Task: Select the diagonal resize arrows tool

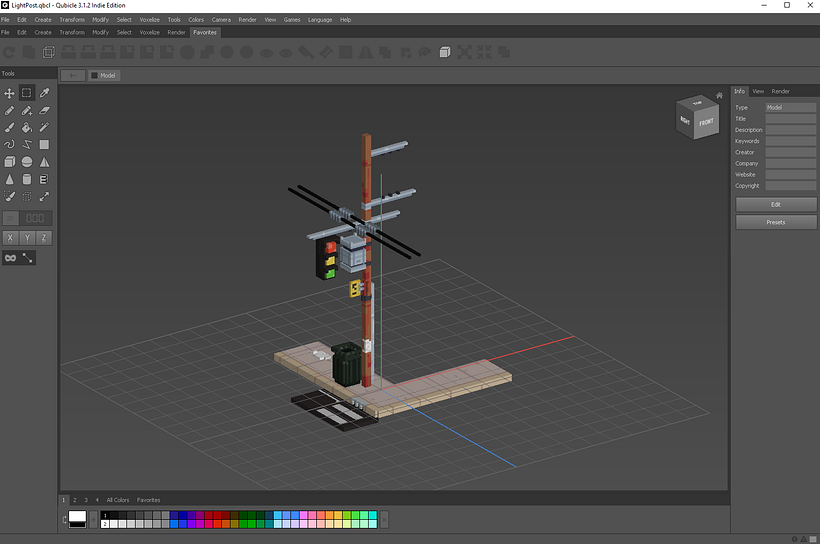Action: point(44,196)
